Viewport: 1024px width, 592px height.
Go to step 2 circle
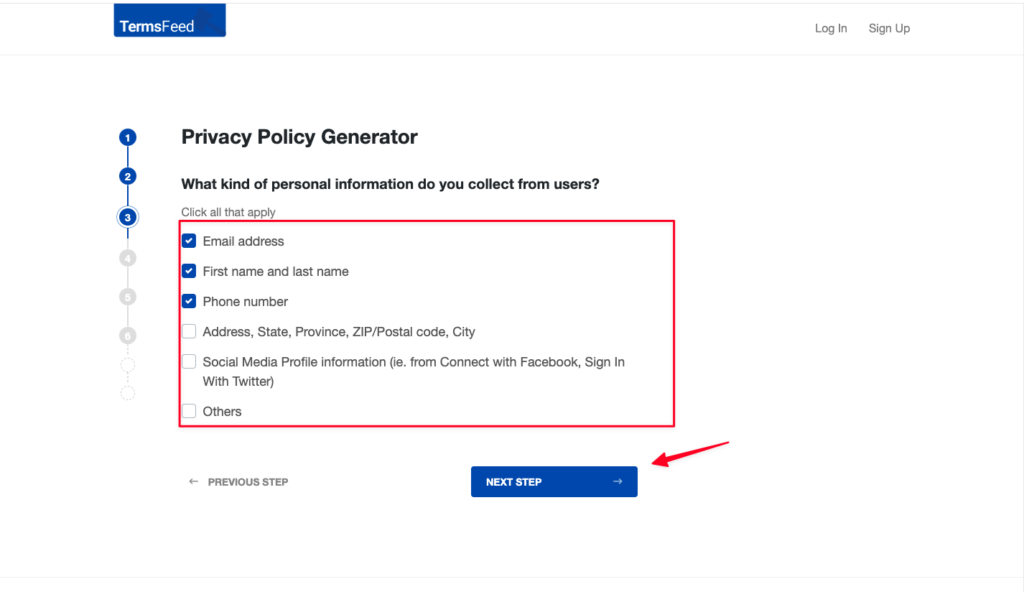tap(128, 177)
